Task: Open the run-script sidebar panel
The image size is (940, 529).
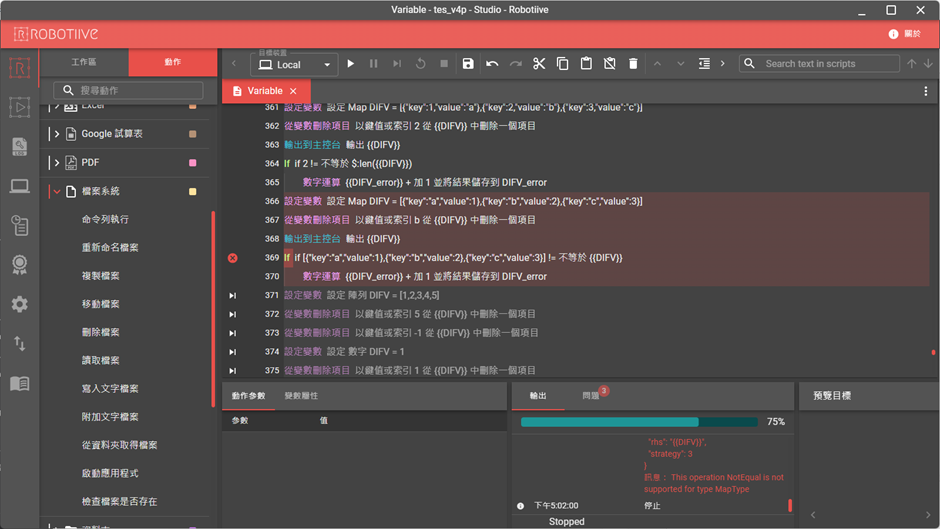Action: [x=19, y=107]
